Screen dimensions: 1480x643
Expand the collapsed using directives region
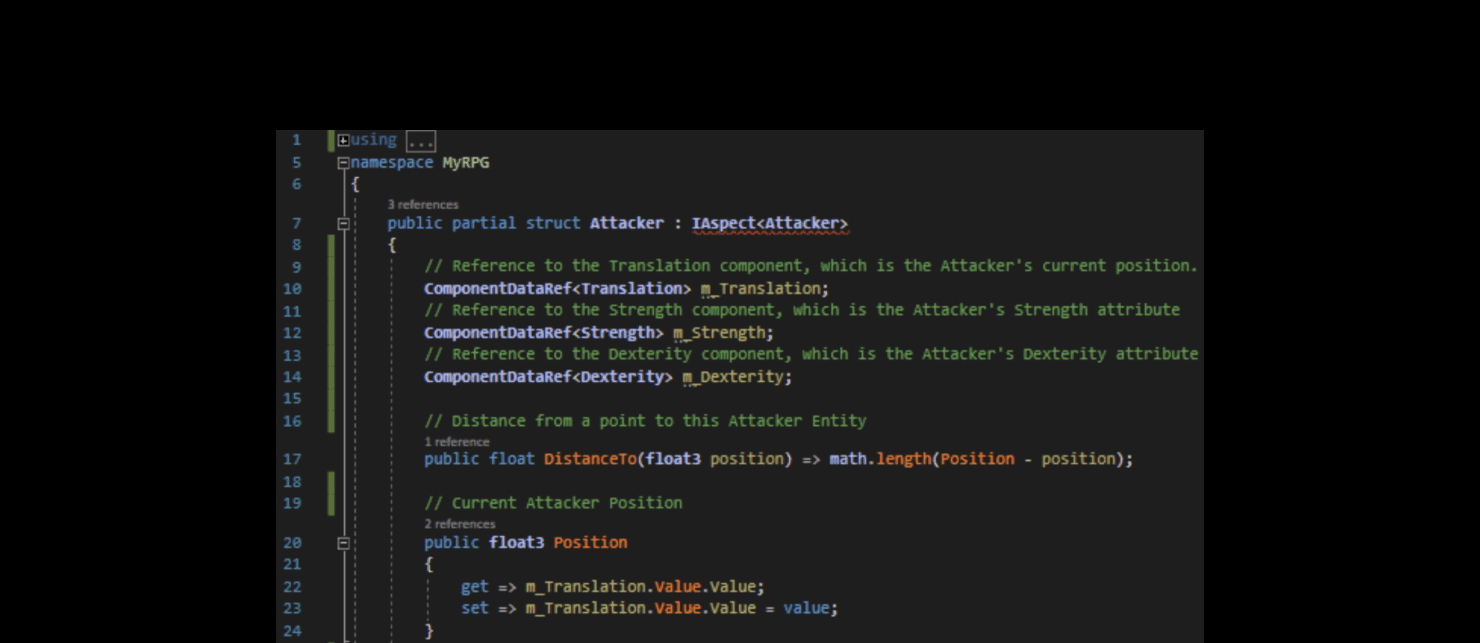[x=345, y=140]
